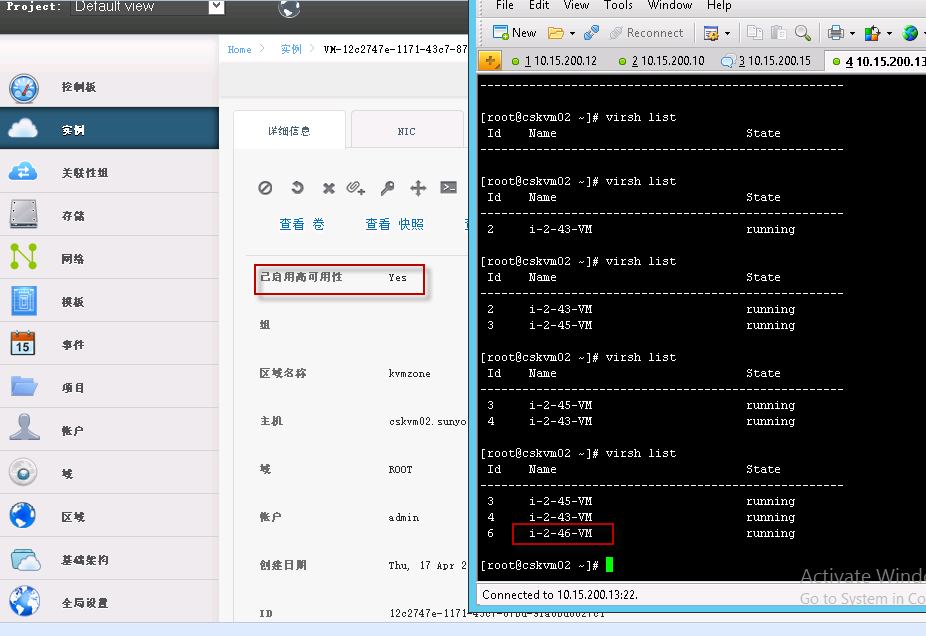Open the Edit menu in the terminal

click(539, 5)
